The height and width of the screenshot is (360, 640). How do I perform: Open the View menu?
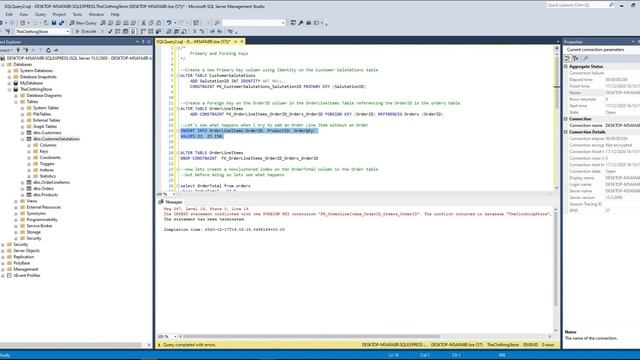point(24,14)
